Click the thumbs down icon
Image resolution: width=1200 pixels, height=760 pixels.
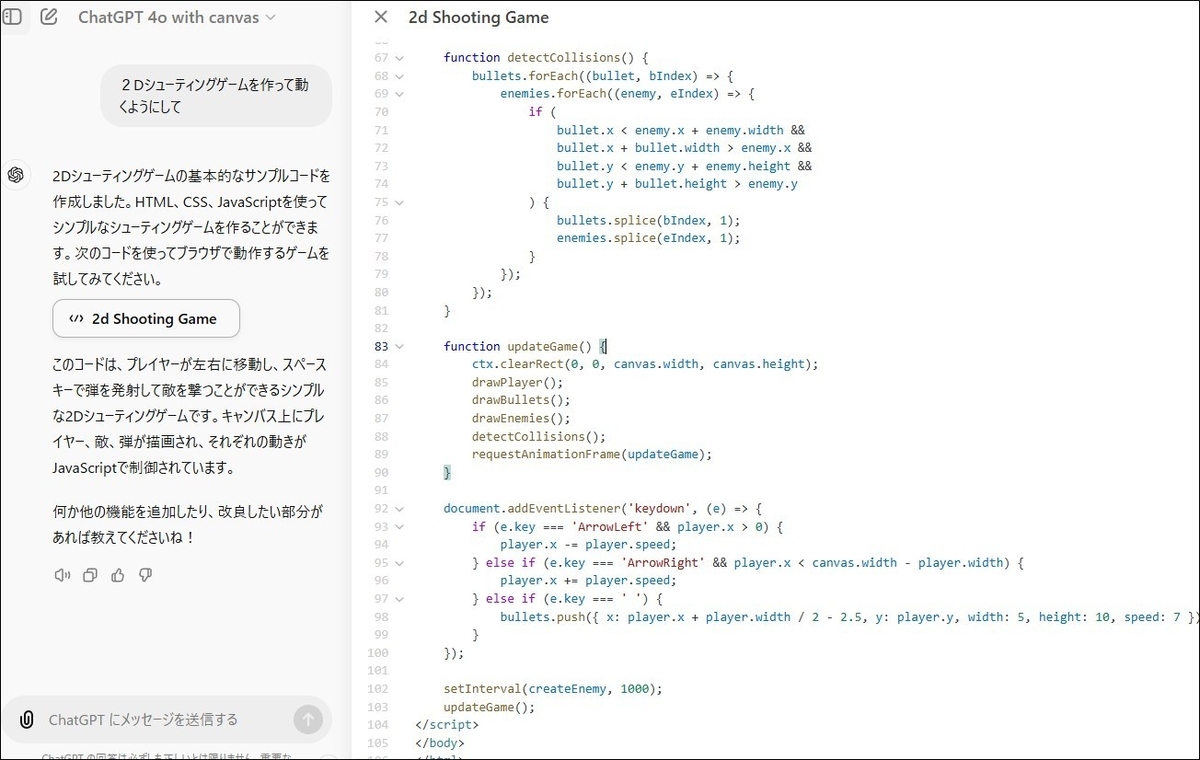[145, 575]
